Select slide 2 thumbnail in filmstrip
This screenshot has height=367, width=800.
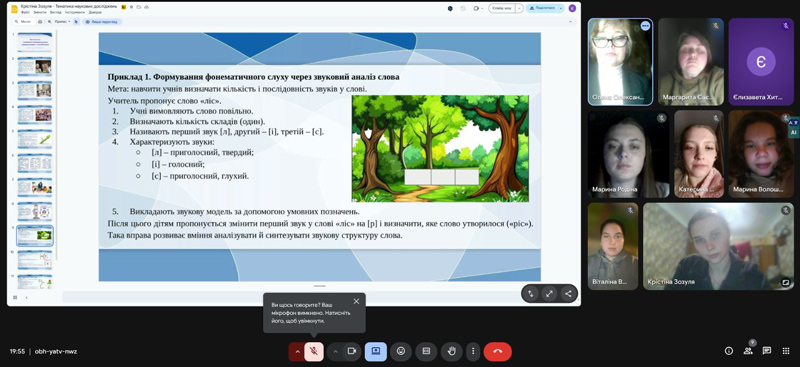tap(35, 66)
